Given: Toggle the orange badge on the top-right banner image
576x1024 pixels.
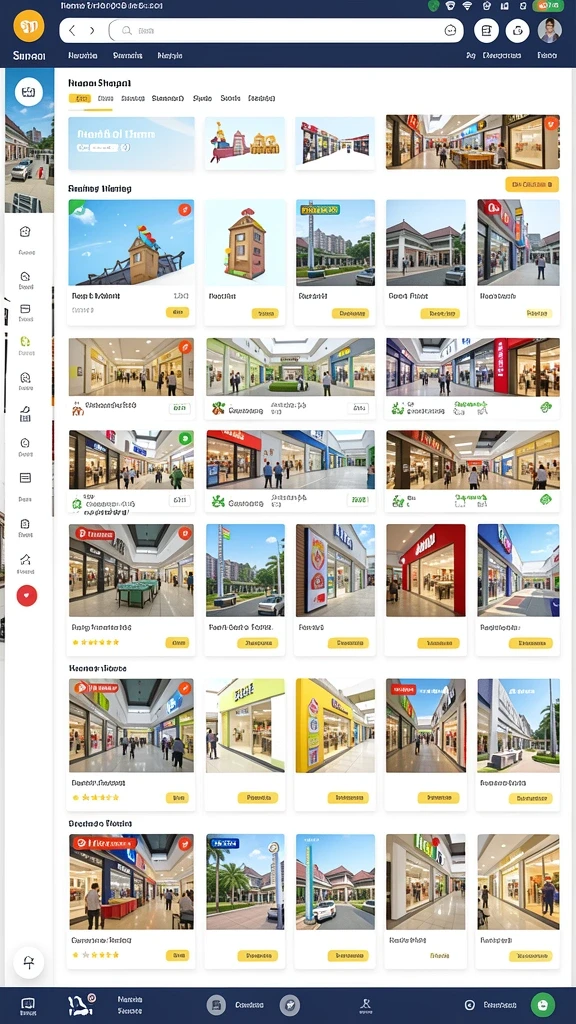Looking at the screenshot, I should coord(552,123).
